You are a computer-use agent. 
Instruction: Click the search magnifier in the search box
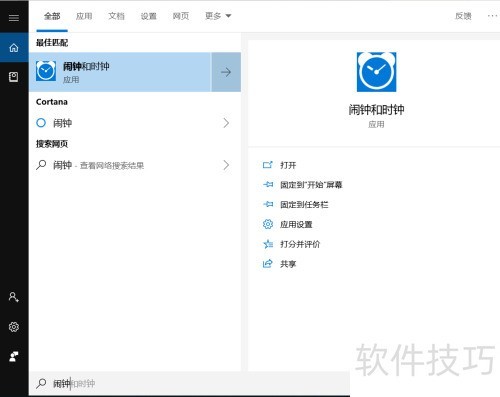(41, 383)
